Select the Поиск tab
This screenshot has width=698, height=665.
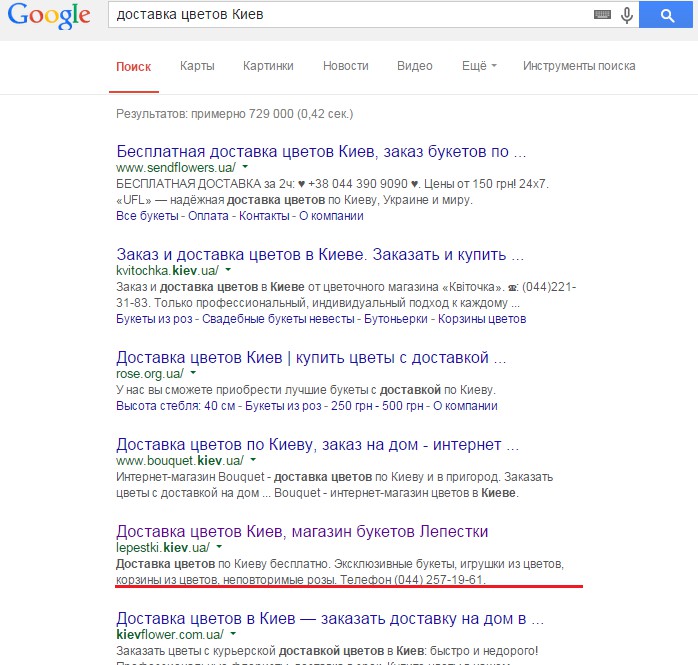pos(134,66)
